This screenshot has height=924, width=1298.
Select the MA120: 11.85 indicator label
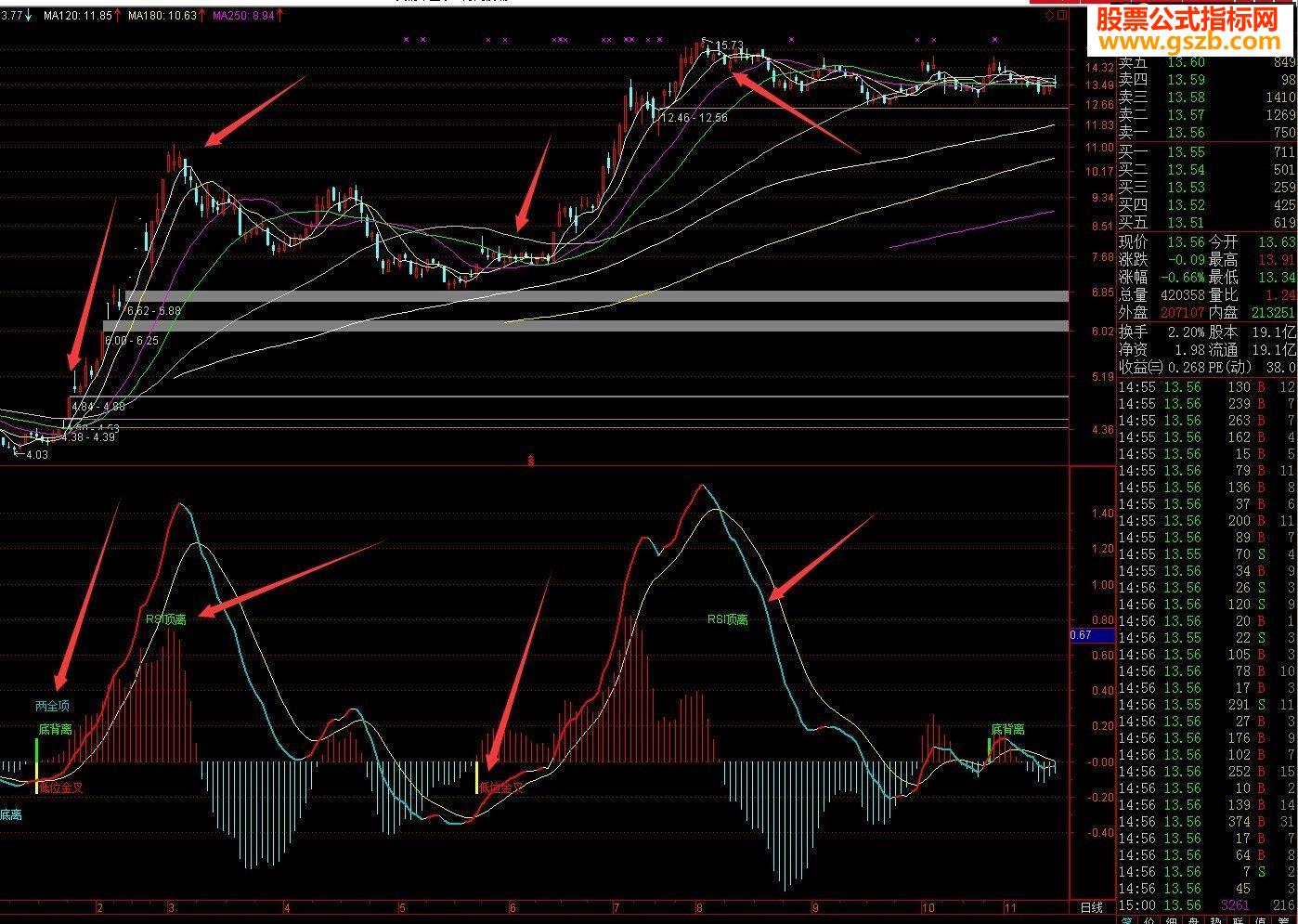point(78,16)
